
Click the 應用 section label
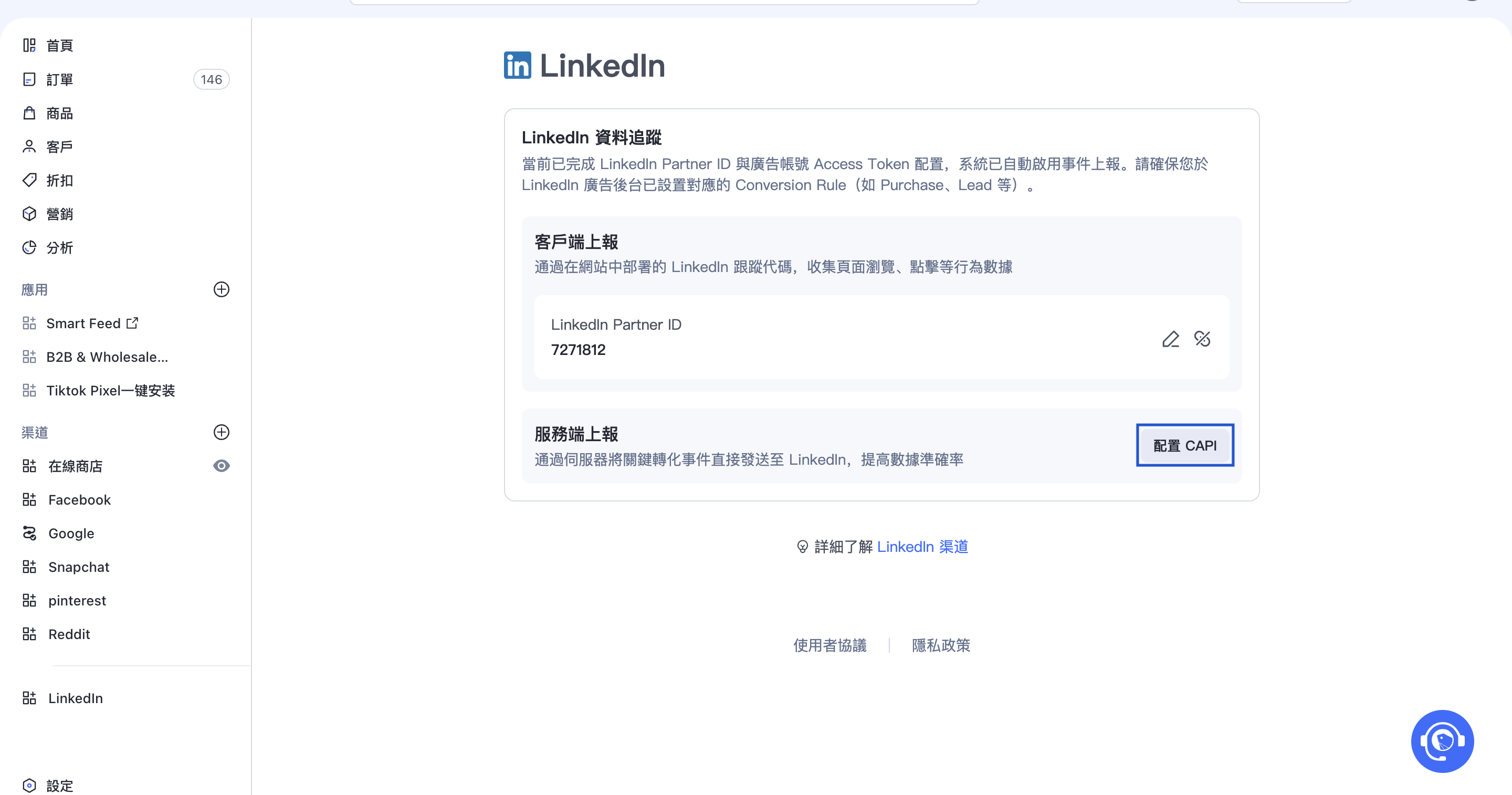tap(35, 290)
